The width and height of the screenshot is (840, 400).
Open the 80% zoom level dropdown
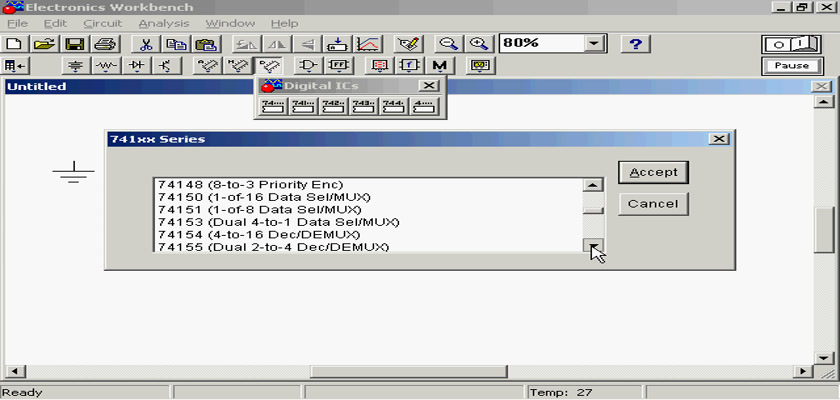point(592,44)
